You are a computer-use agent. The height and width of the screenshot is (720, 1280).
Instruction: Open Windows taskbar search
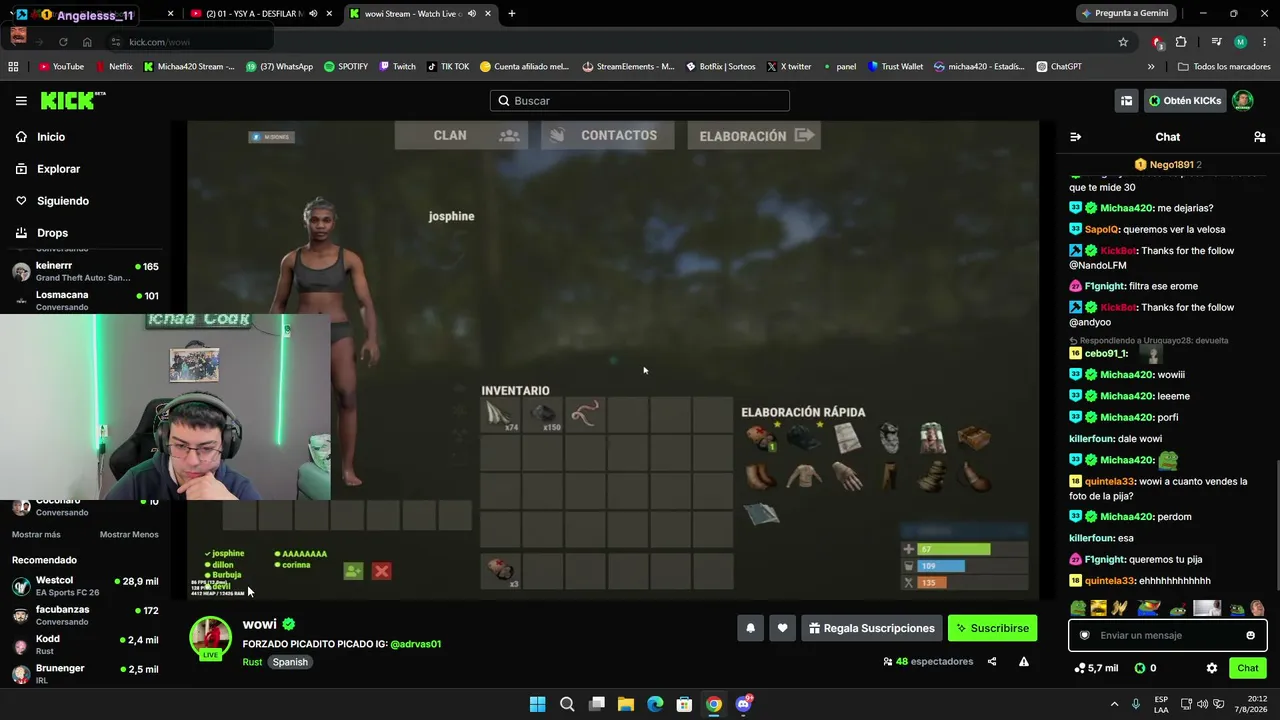pyautogui.click(x=567, y=704)
